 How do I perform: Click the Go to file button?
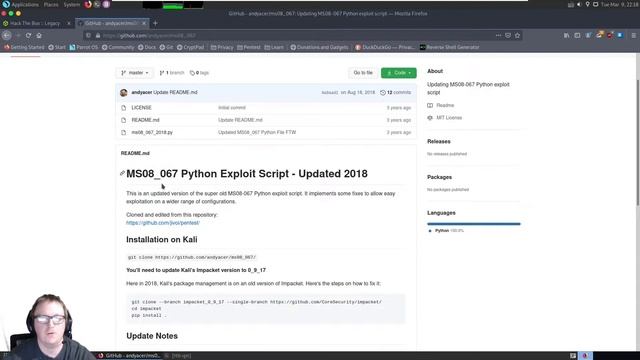[363, 73]
